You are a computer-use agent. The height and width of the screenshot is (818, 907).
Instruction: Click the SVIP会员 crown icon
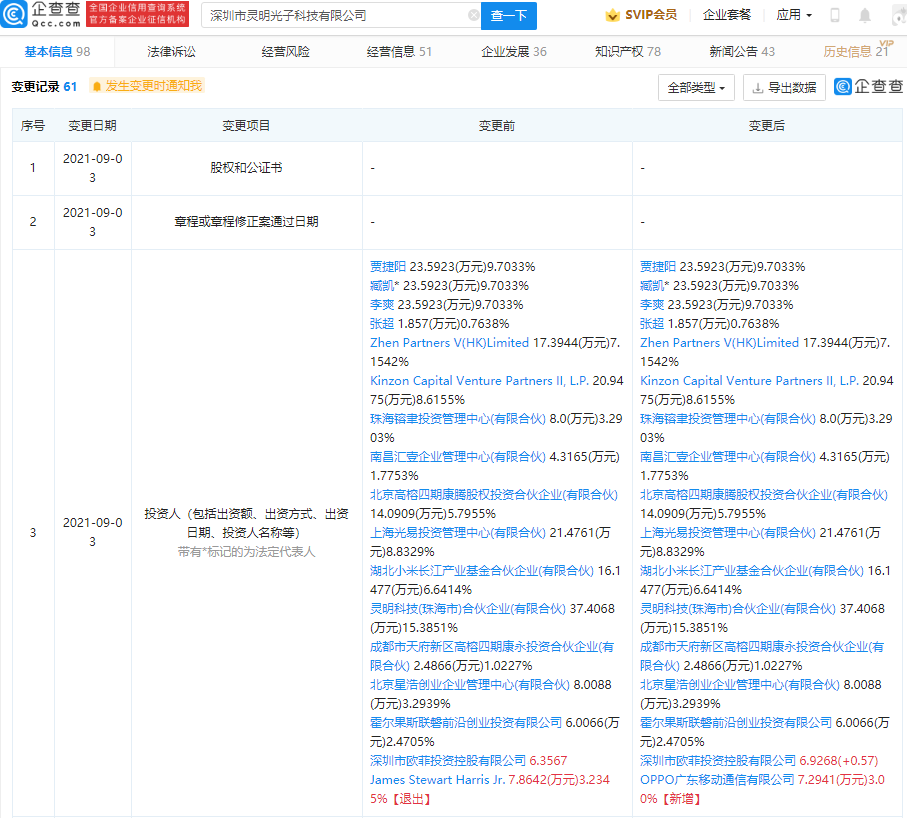point(612,15)
